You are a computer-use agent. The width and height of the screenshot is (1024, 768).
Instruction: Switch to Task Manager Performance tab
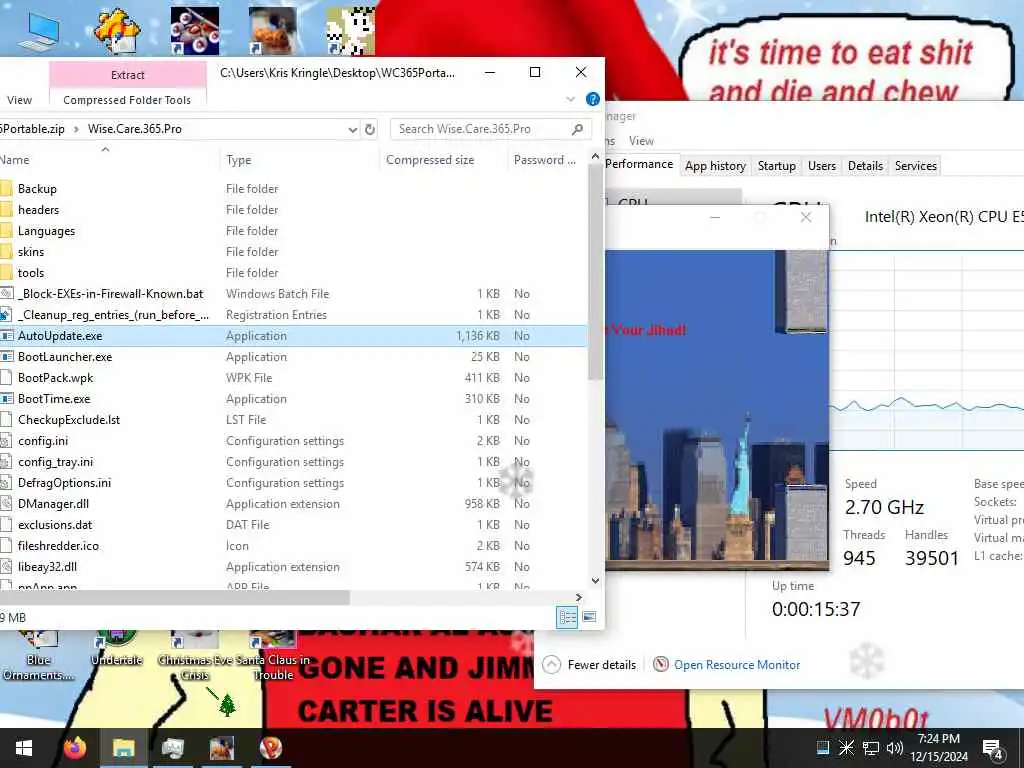pos(639,164)
